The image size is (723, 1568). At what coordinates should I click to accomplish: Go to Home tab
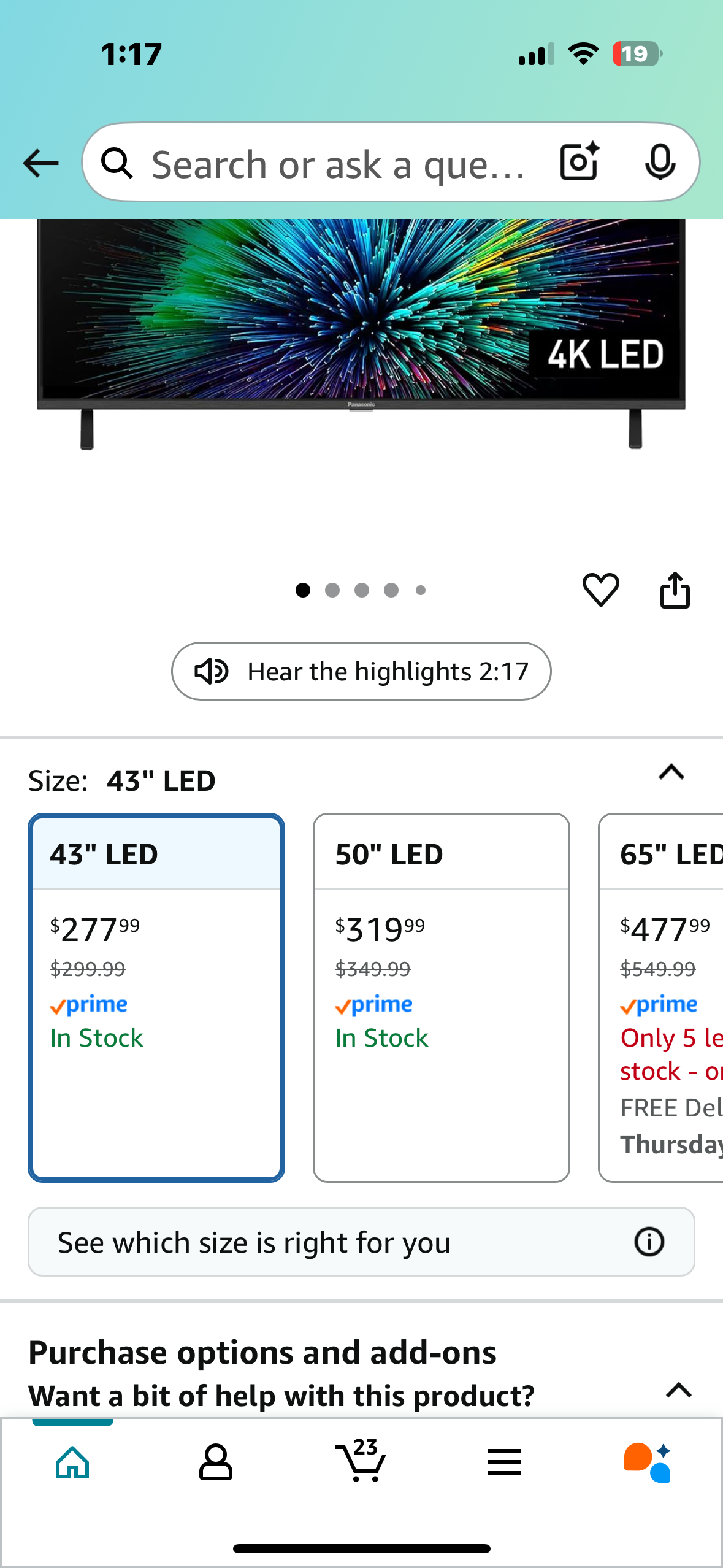(72, 1462)
